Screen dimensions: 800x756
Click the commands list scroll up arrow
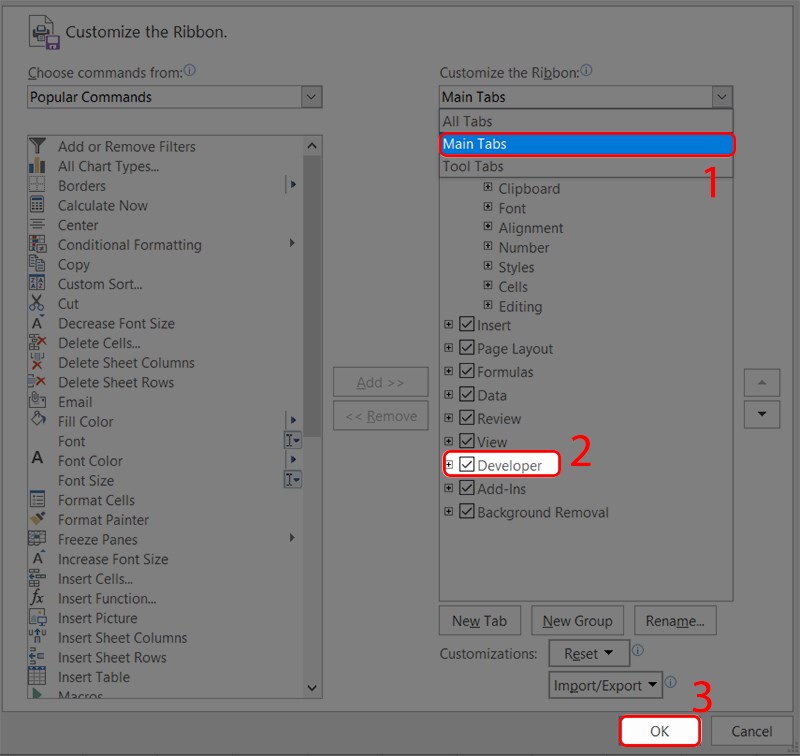312,146
